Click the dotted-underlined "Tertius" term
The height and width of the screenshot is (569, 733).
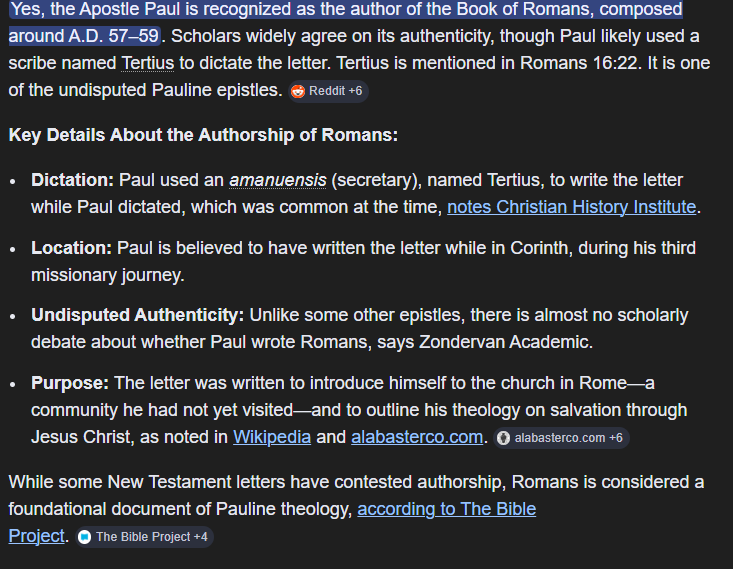point(147,63)
